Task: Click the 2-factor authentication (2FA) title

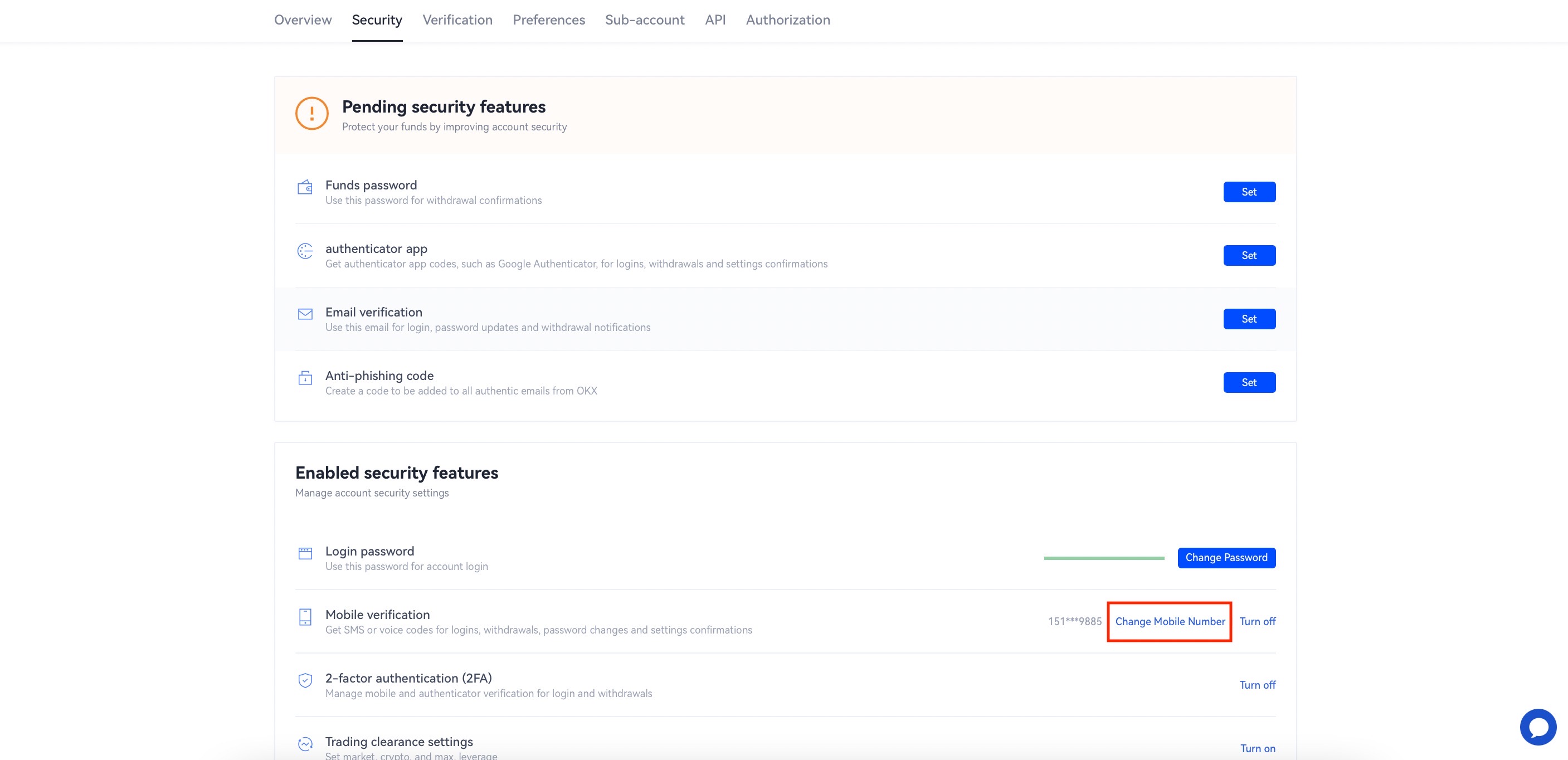Action: click(x=408, y=679)
